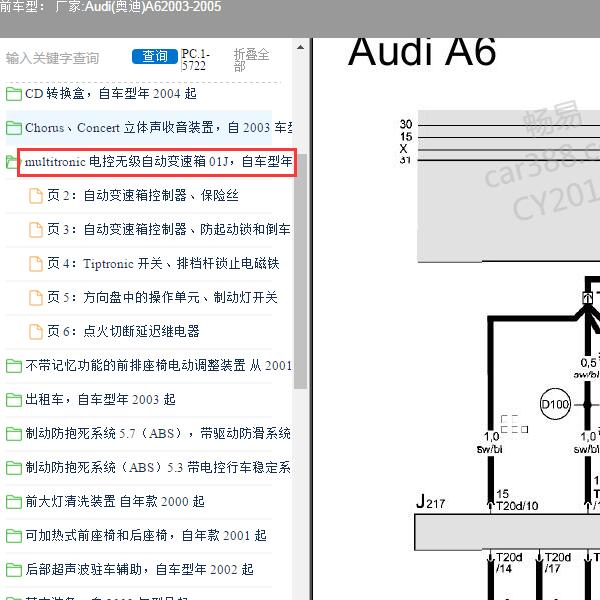Click the T20d/14 connector label

[509, 563]
